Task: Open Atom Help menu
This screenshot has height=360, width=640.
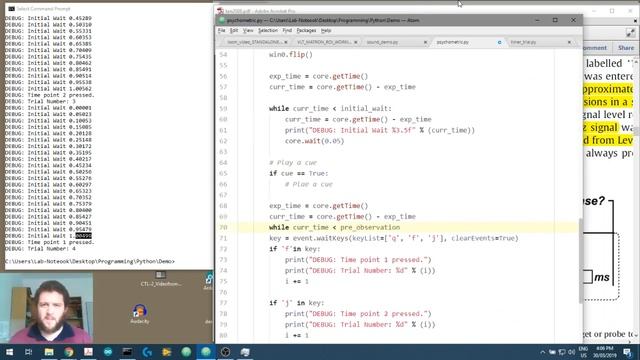Action: pos(326,31)
